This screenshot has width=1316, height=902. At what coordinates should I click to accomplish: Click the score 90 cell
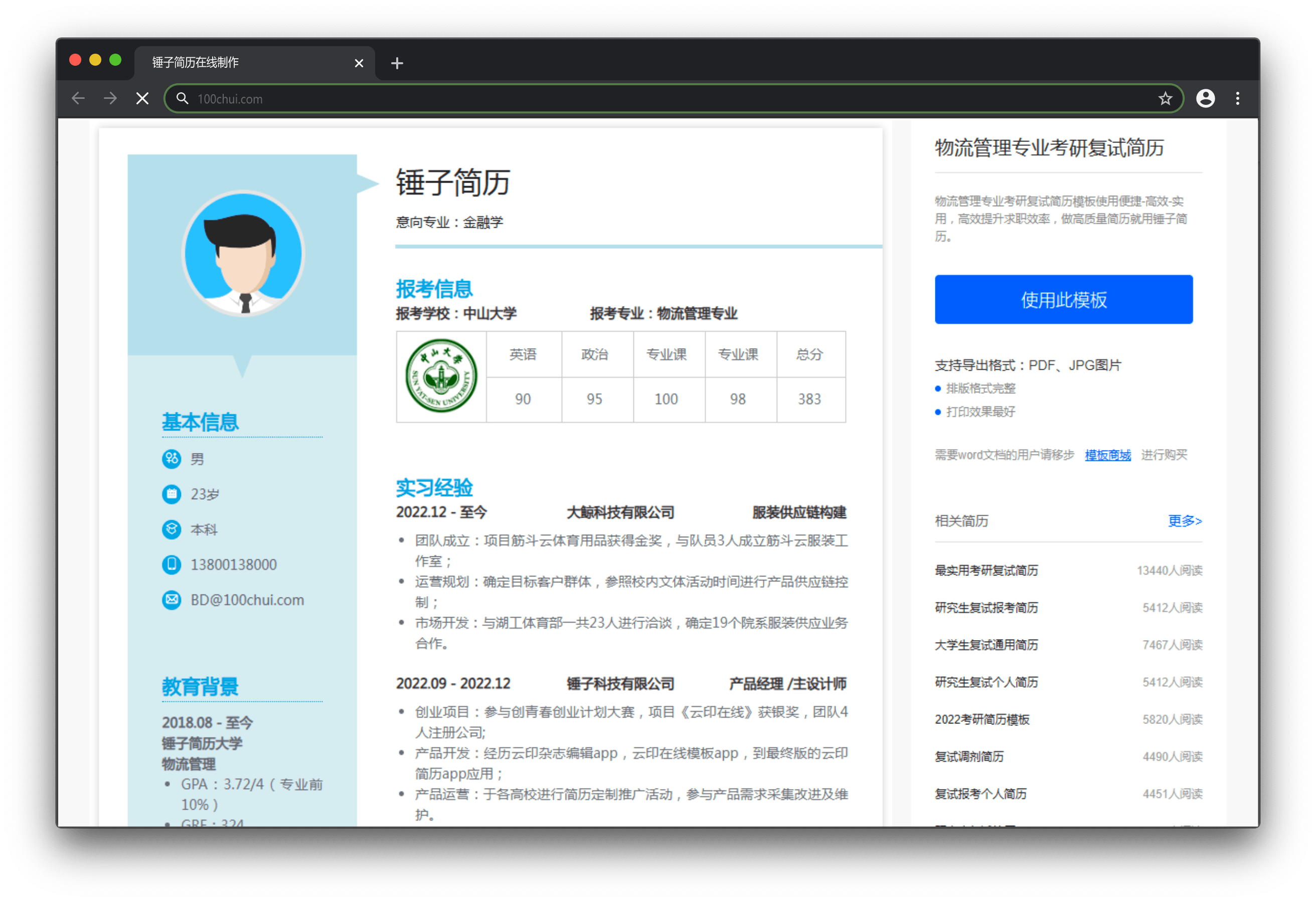click(x=523, y=399)
